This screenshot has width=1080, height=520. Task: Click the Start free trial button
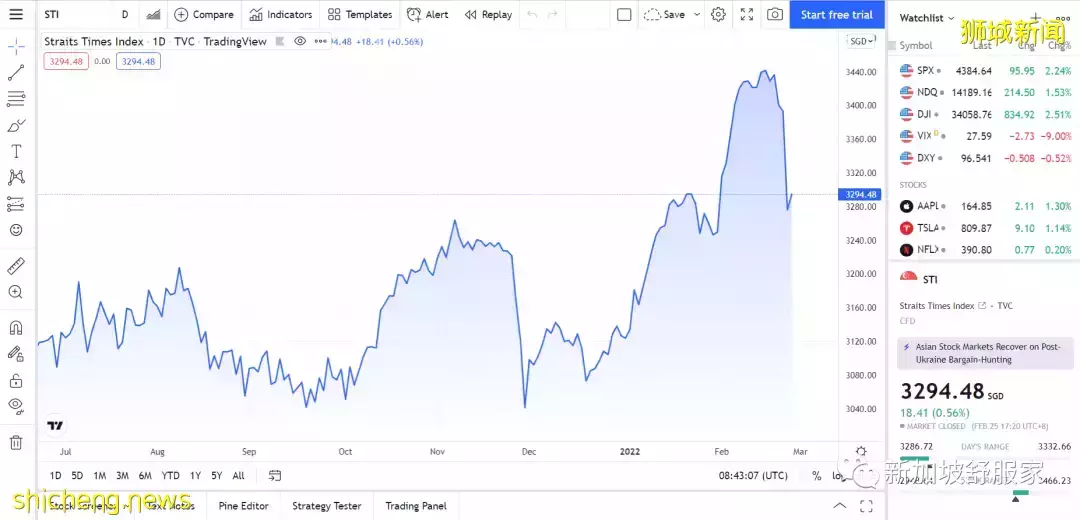coord(836,15)
